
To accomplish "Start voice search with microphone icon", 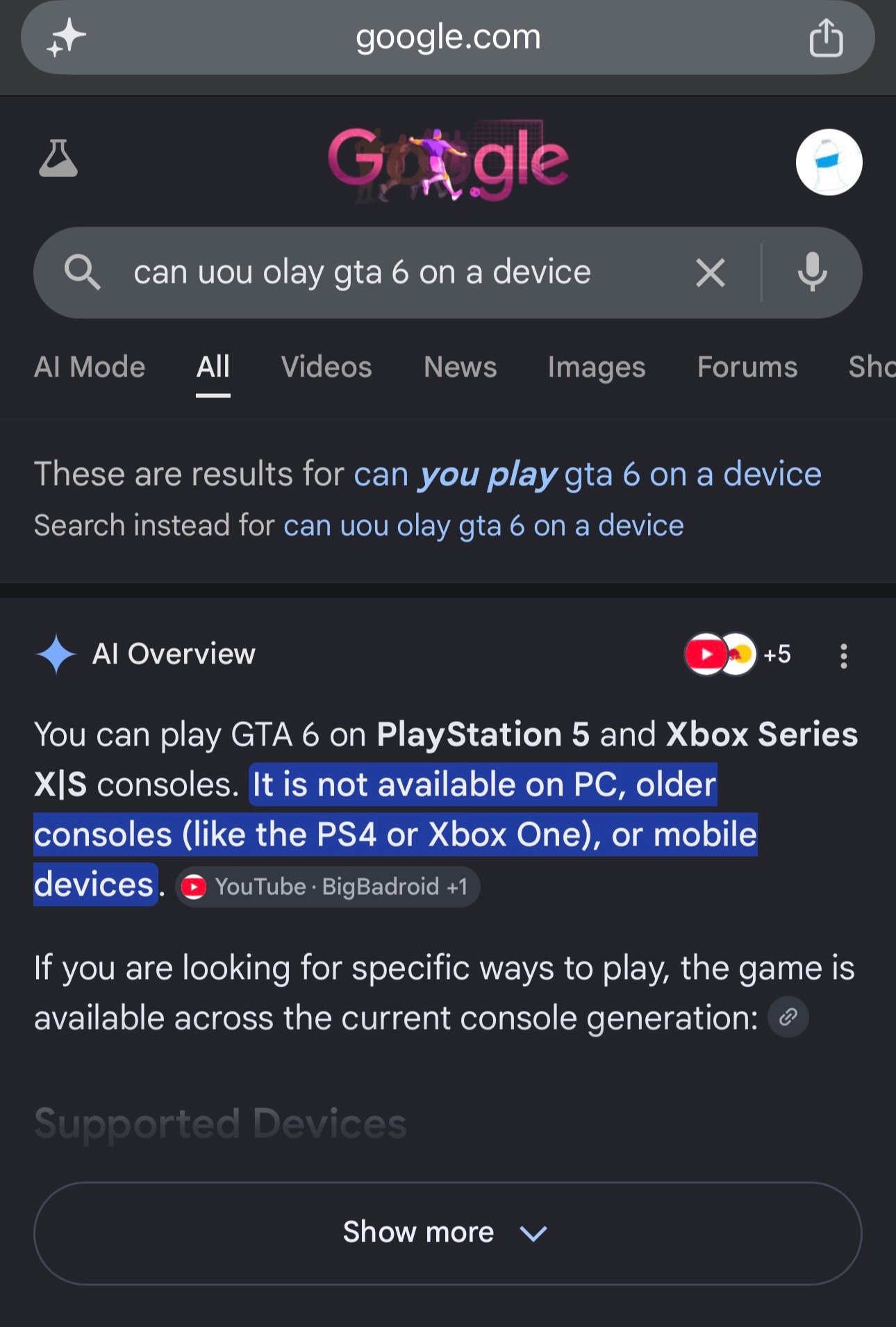I will tap(812, 272).
